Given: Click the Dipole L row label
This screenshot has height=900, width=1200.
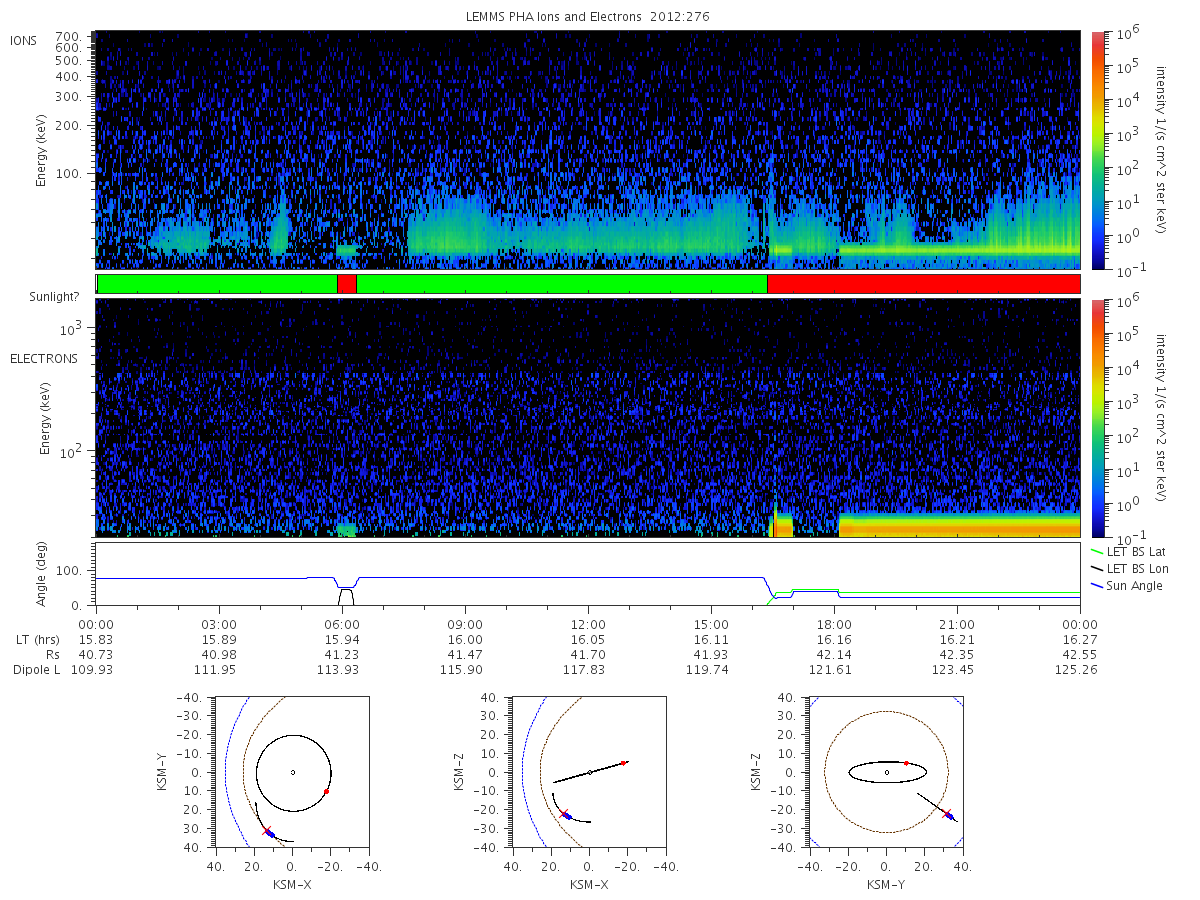Looking at the screenshot, I should [39, 669].
